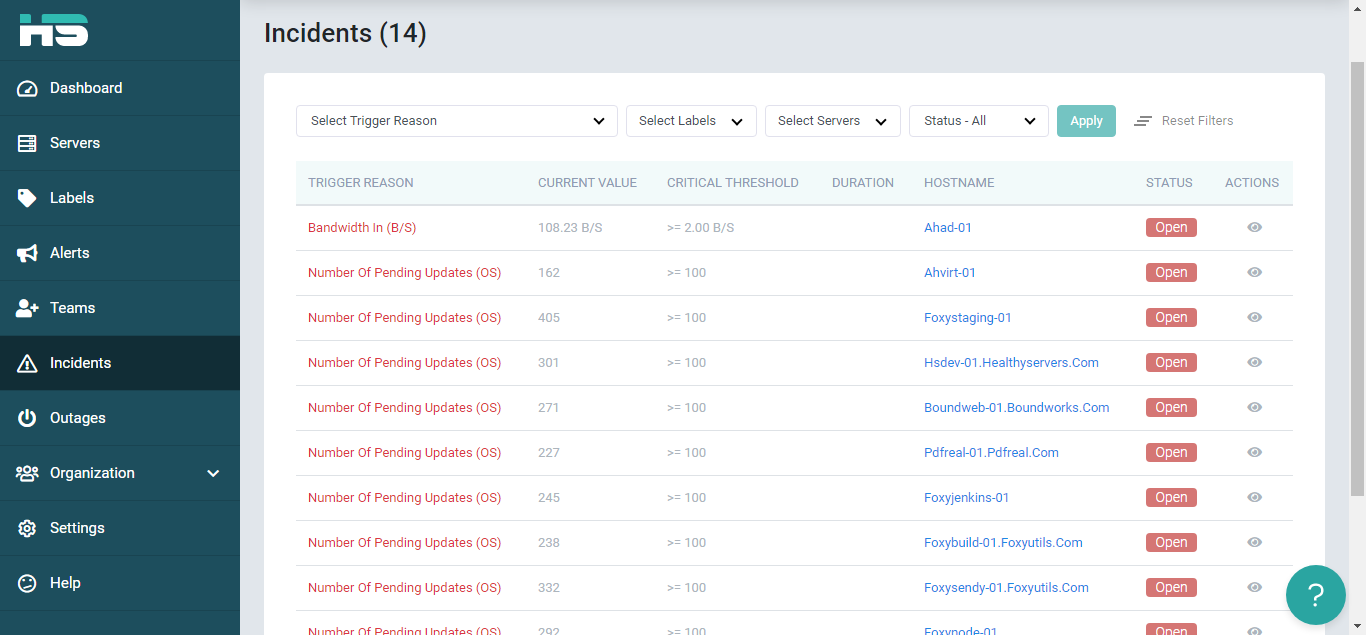The height and width of the screenshot is (635, 1366).
Task: Click the CURRENT VALUE column header
Action: (587, 183)
